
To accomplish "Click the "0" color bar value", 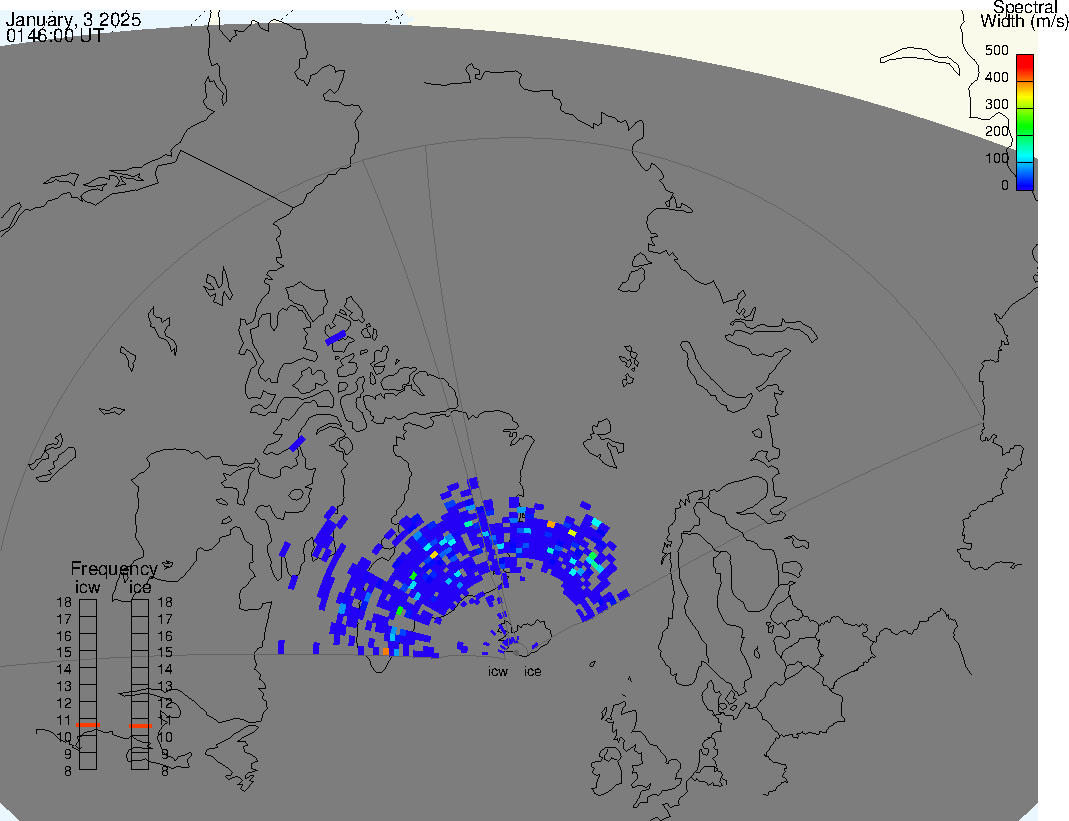I will coord(1005,185).
